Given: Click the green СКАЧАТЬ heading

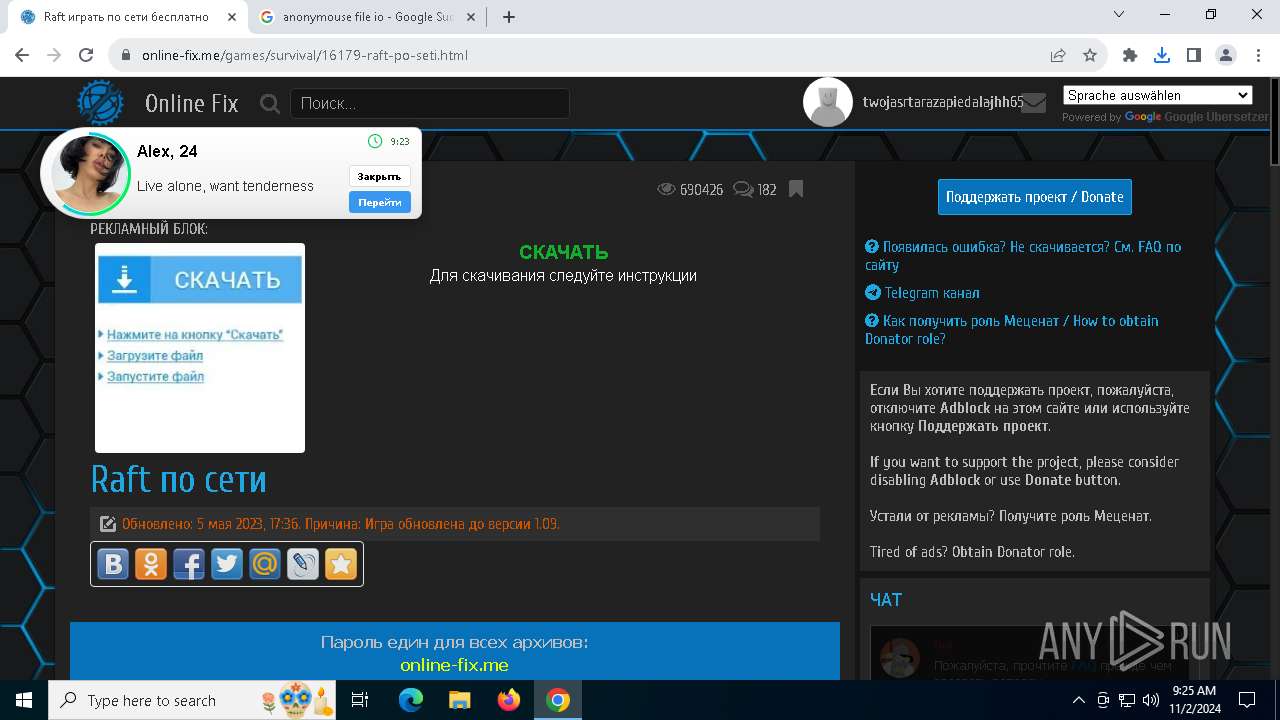Looking at the screenshot, I should point(564,253).
